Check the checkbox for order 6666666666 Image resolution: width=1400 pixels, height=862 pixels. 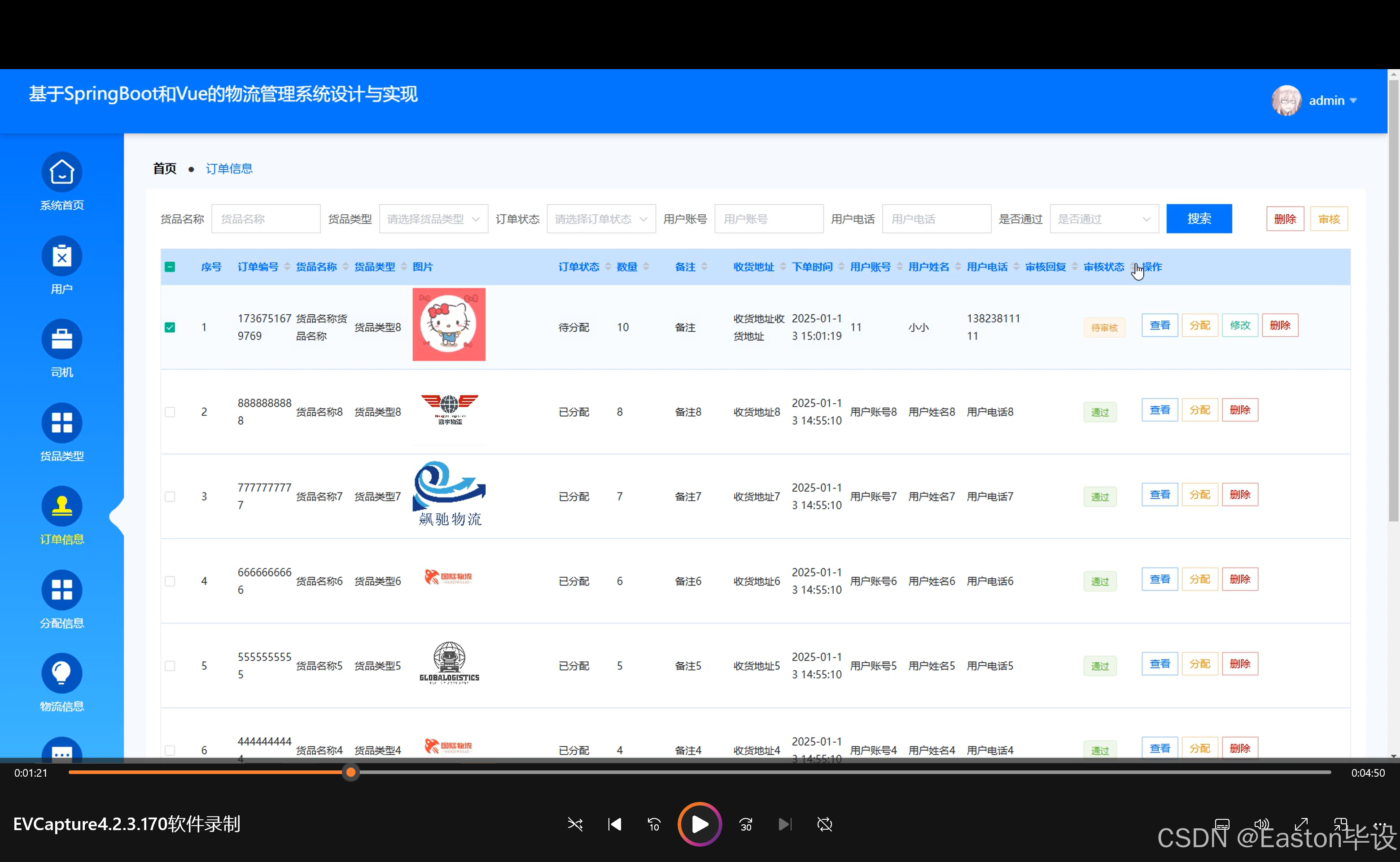tap(170, 581)
